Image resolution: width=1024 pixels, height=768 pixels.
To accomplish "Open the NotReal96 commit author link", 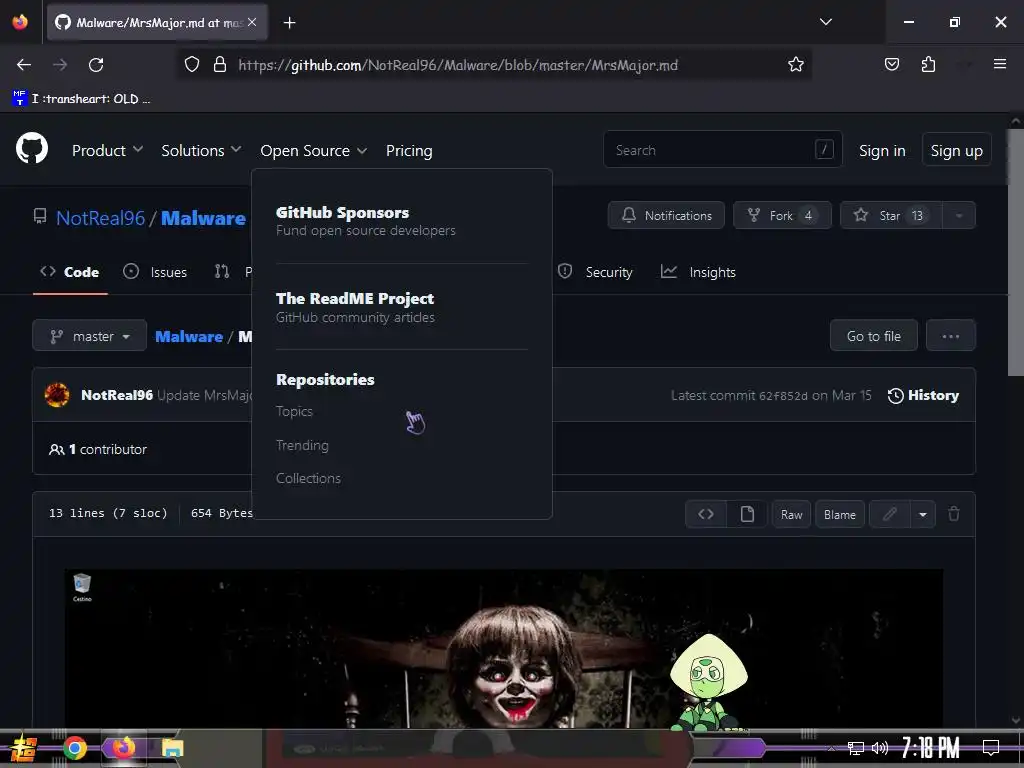I will click(x=117, y=395).
